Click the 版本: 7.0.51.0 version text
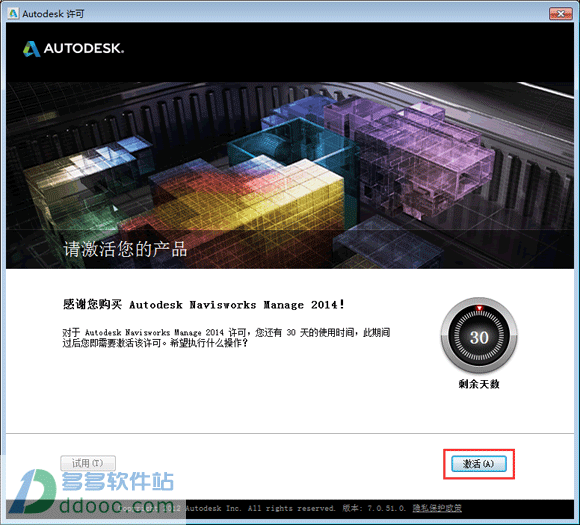 (x=374, y=508)
